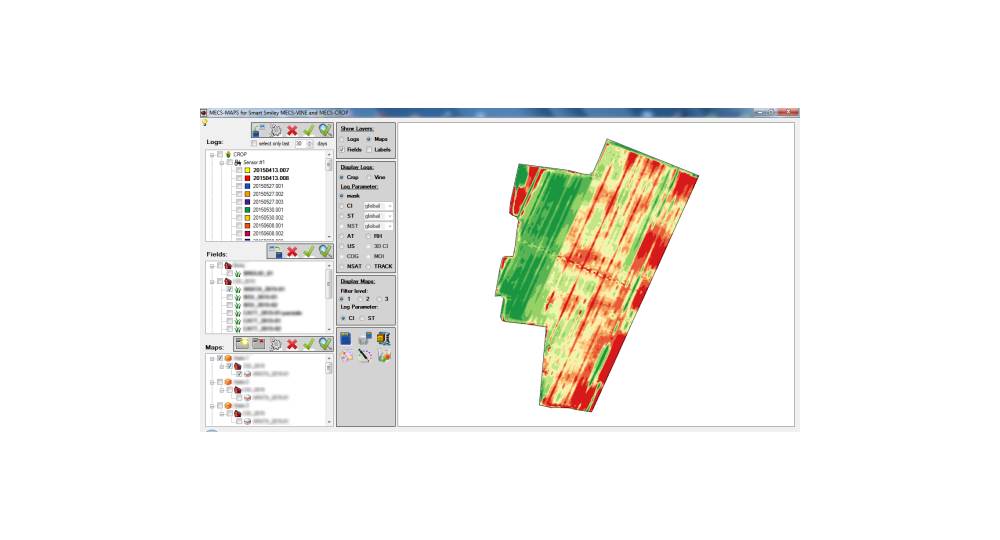Click the Logs list vertical scrollbar
Screen dimensions: 1000x540
pyautogui.click(x=329, y=196)
